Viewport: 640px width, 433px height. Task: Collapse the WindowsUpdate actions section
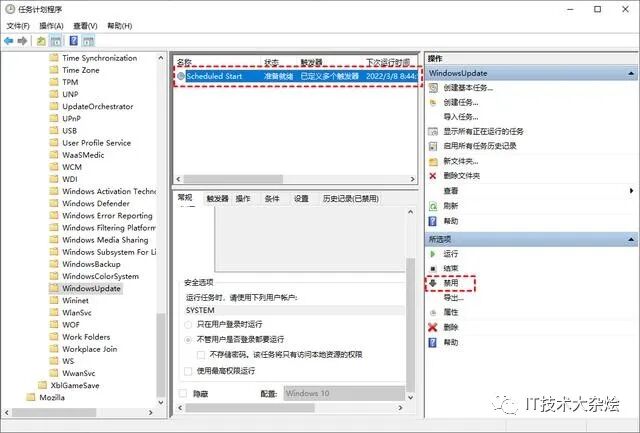coord(631,73)
